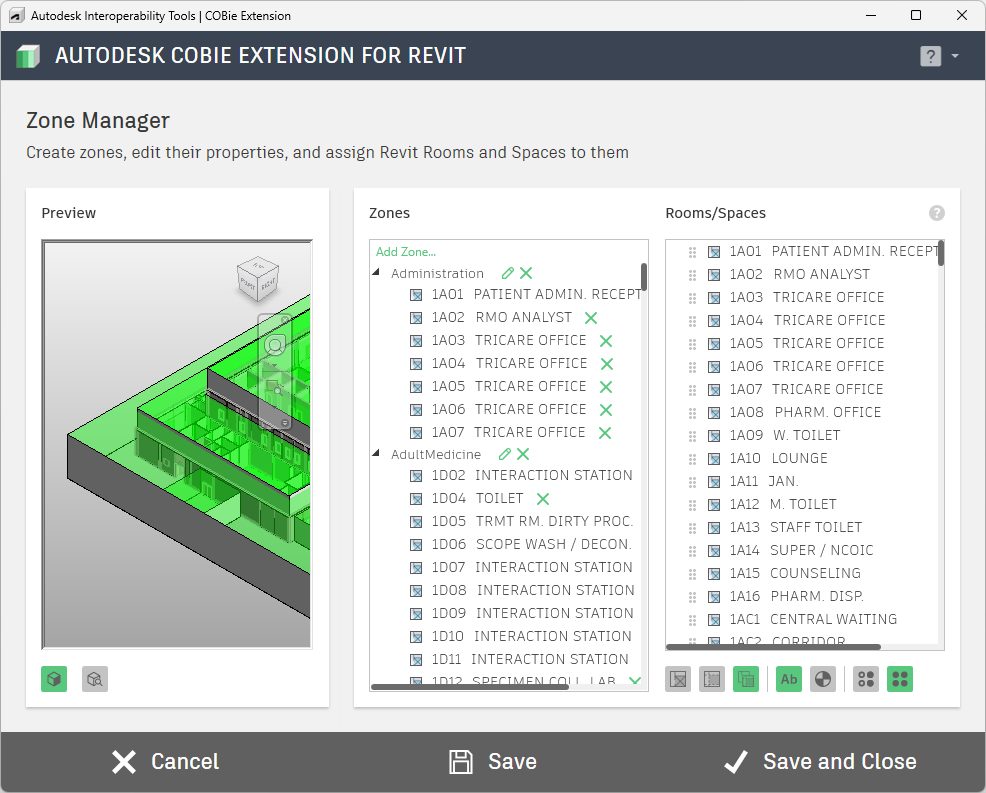Click Add Zone... link

406,252
